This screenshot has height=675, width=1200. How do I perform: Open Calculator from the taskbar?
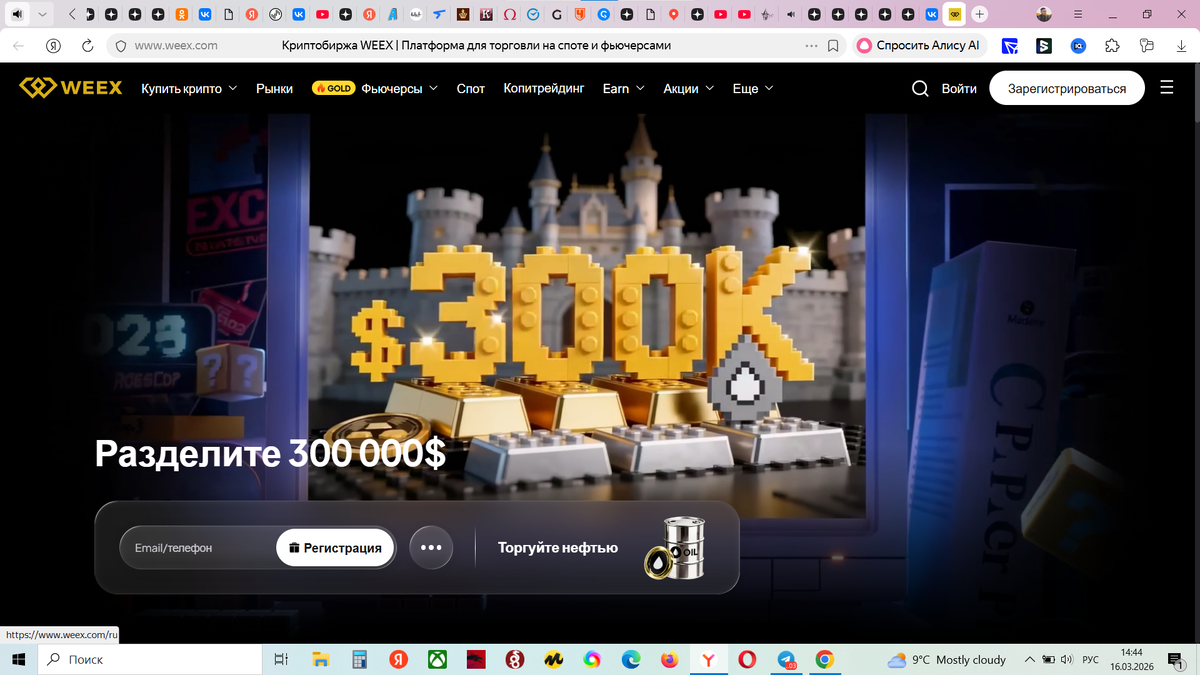pos(359,659)
